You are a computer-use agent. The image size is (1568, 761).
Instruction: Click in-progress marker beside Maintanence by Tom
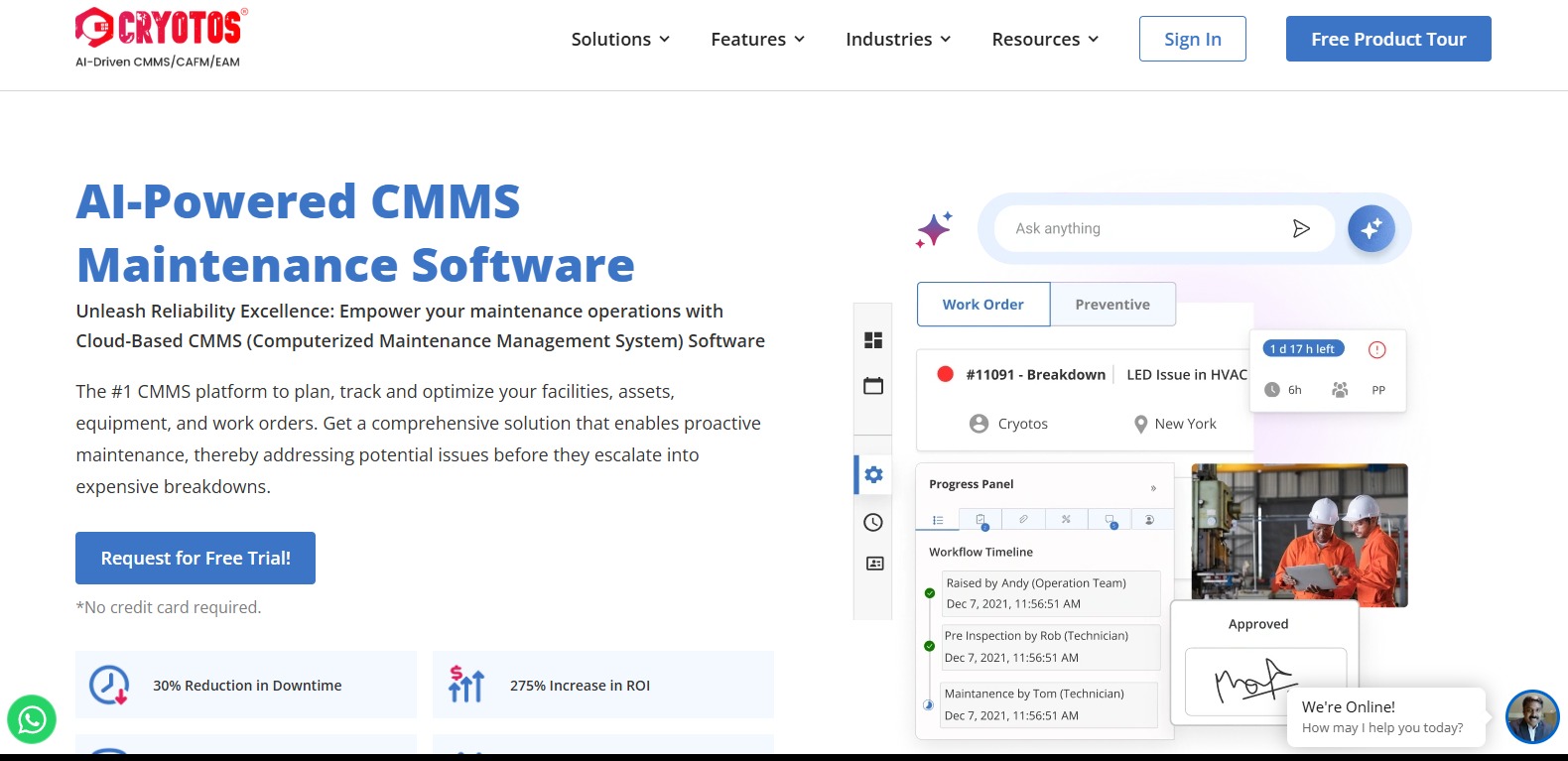929,705
